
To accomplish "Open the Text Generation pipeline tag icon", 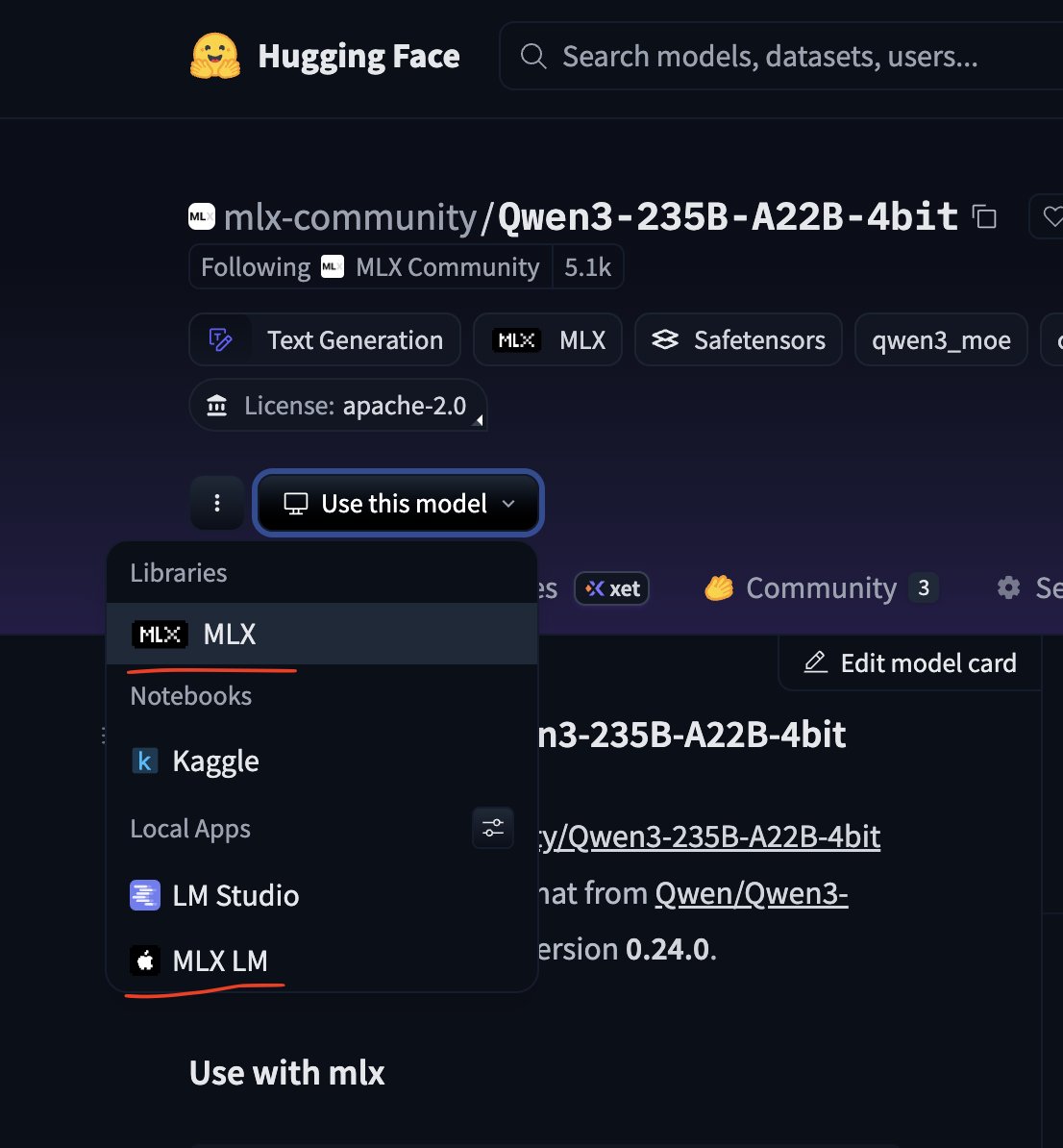I will click(x=222, y=339).
